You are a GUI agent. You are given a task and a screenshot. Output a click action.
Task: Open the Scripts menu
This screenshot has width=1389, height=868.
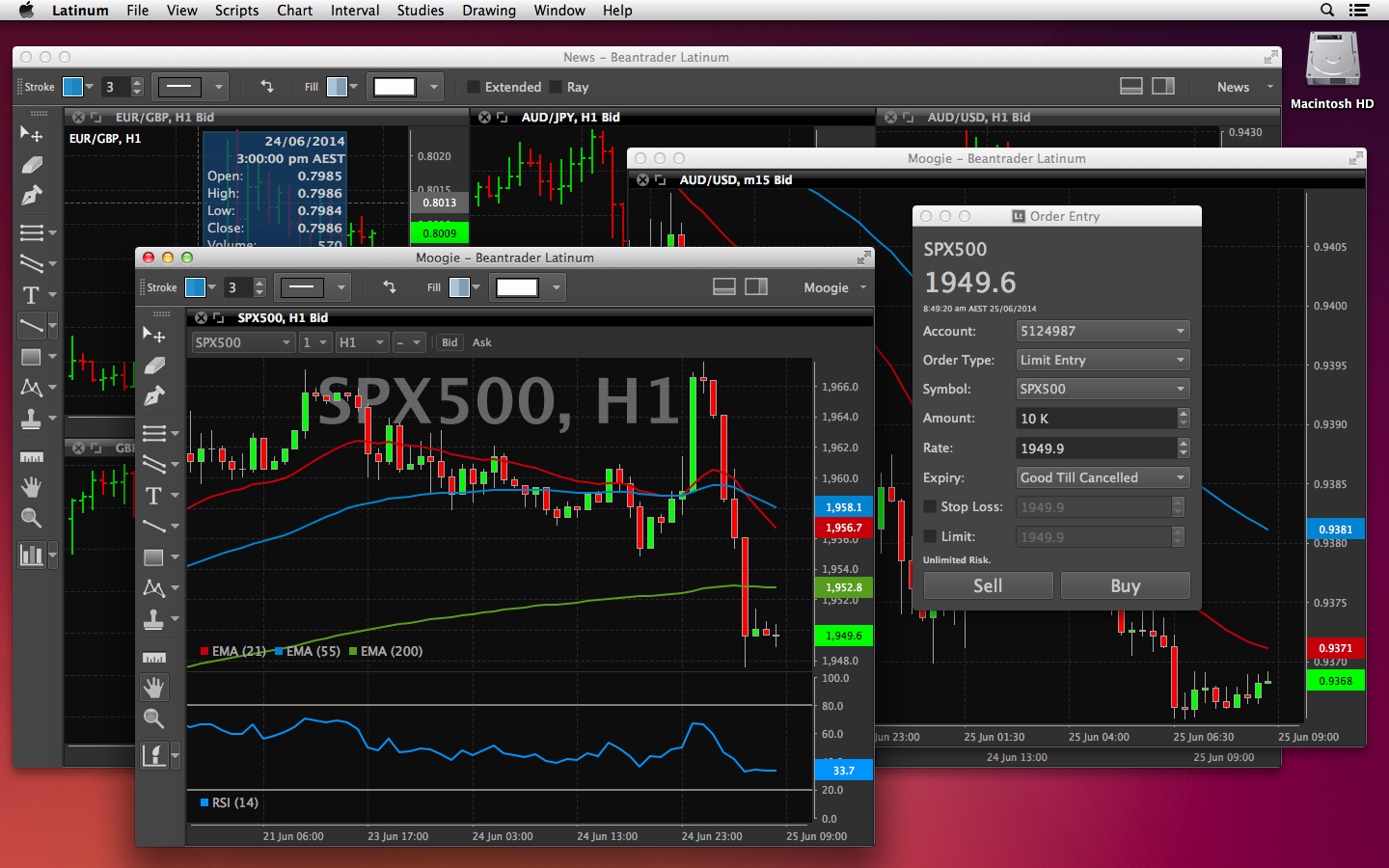point(236,10)
